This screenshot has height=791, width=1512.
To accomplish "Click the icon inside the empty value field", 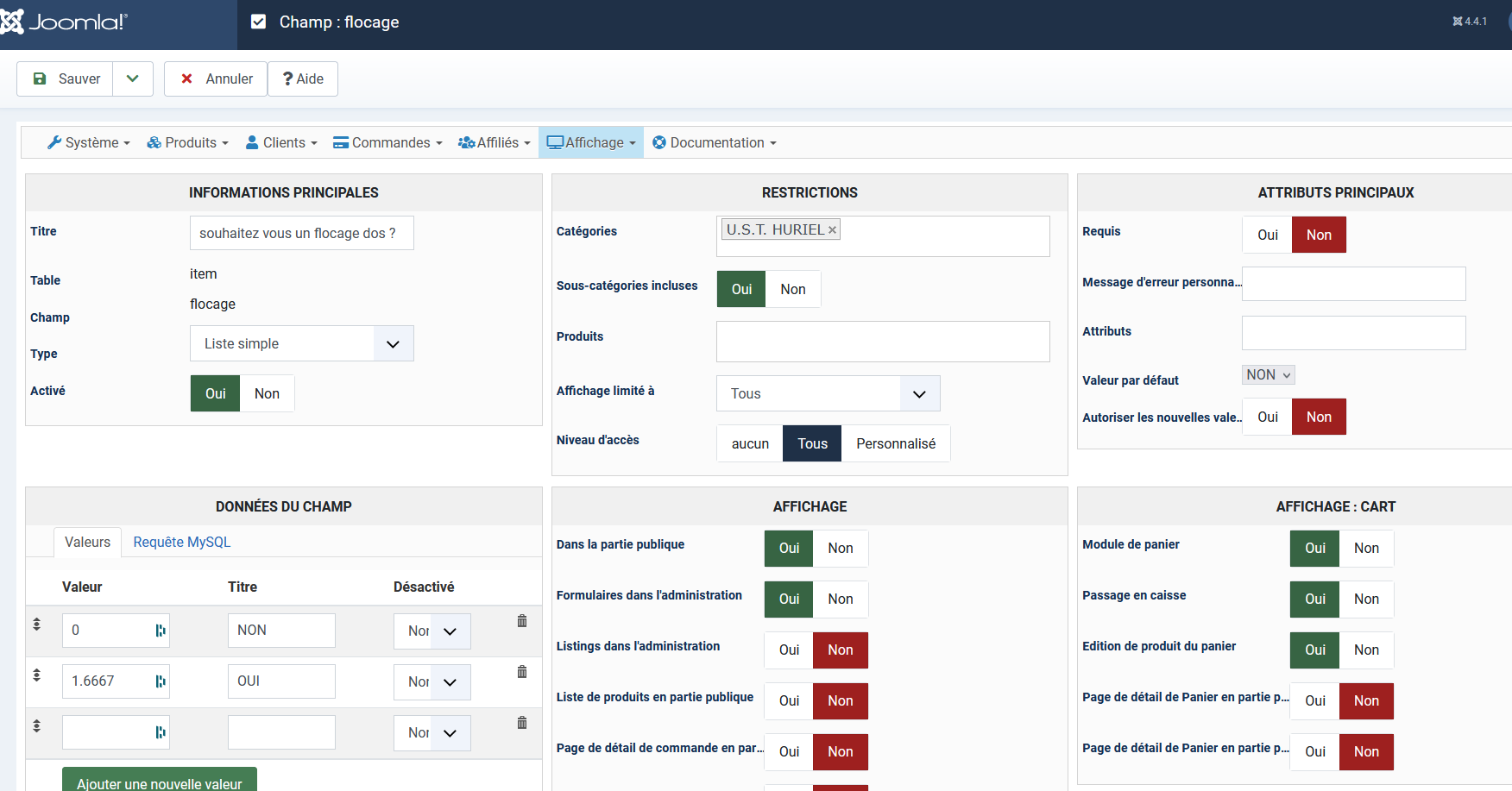I will point(161,732).
